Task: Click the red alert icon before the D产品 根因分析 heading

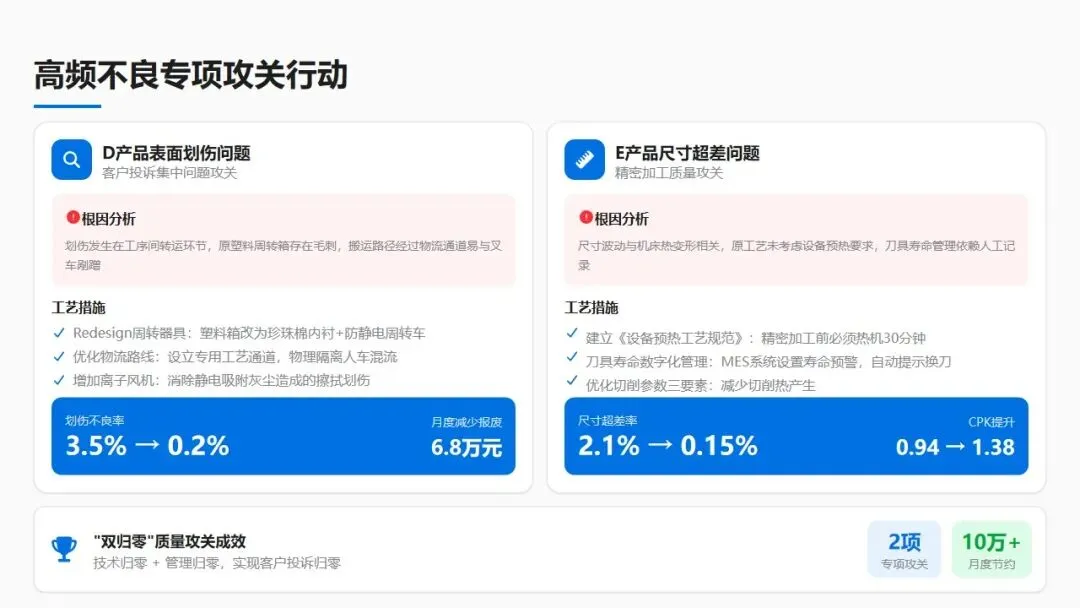Action: point(73,218)
